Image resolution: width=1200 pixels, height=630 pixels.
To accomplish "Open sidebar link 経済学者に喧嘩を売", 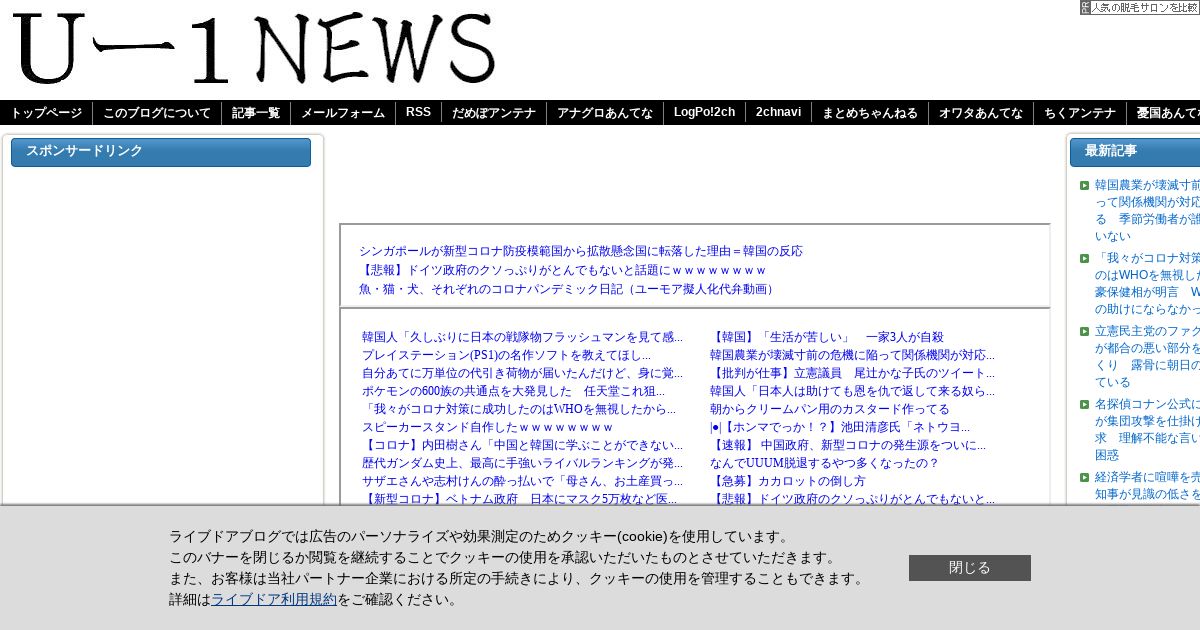I will point(1147,487).
